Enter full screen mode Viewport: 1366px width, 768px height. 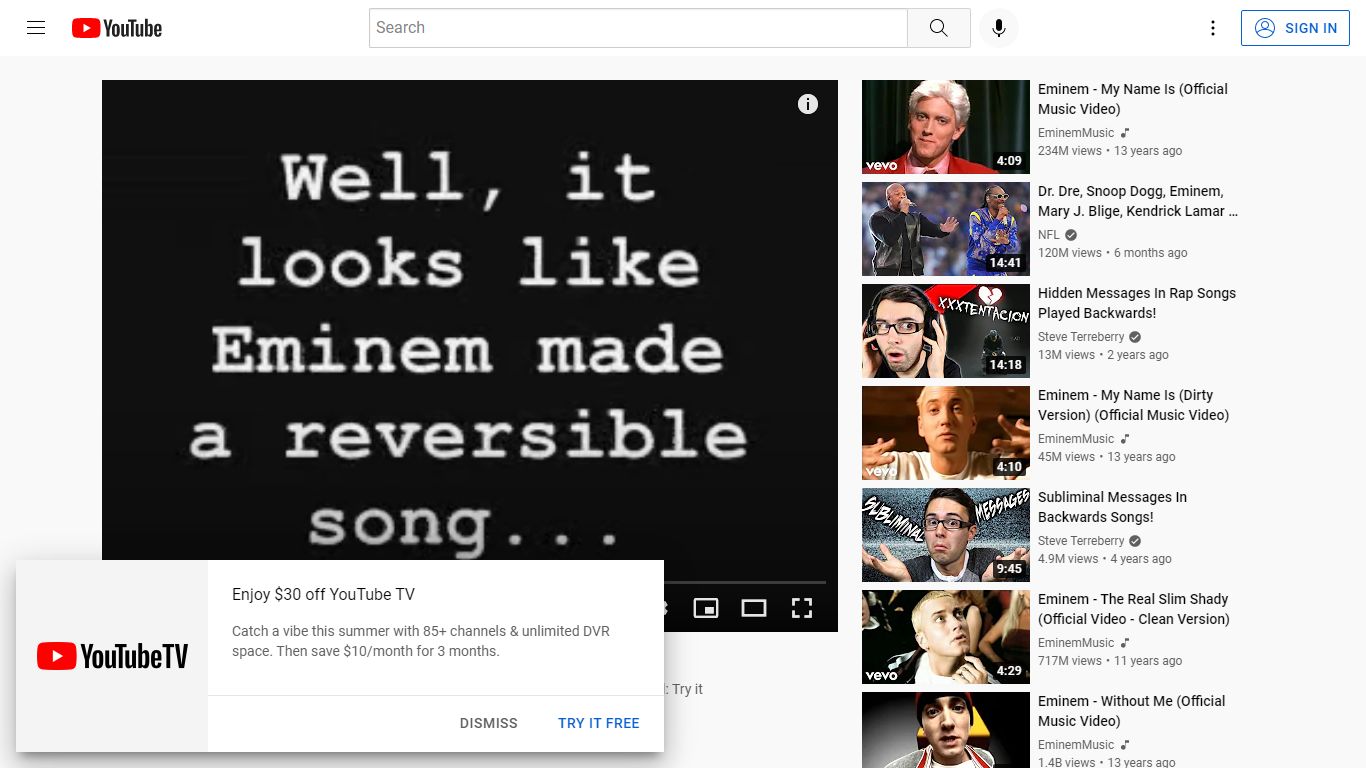click(x=801, y=608)
